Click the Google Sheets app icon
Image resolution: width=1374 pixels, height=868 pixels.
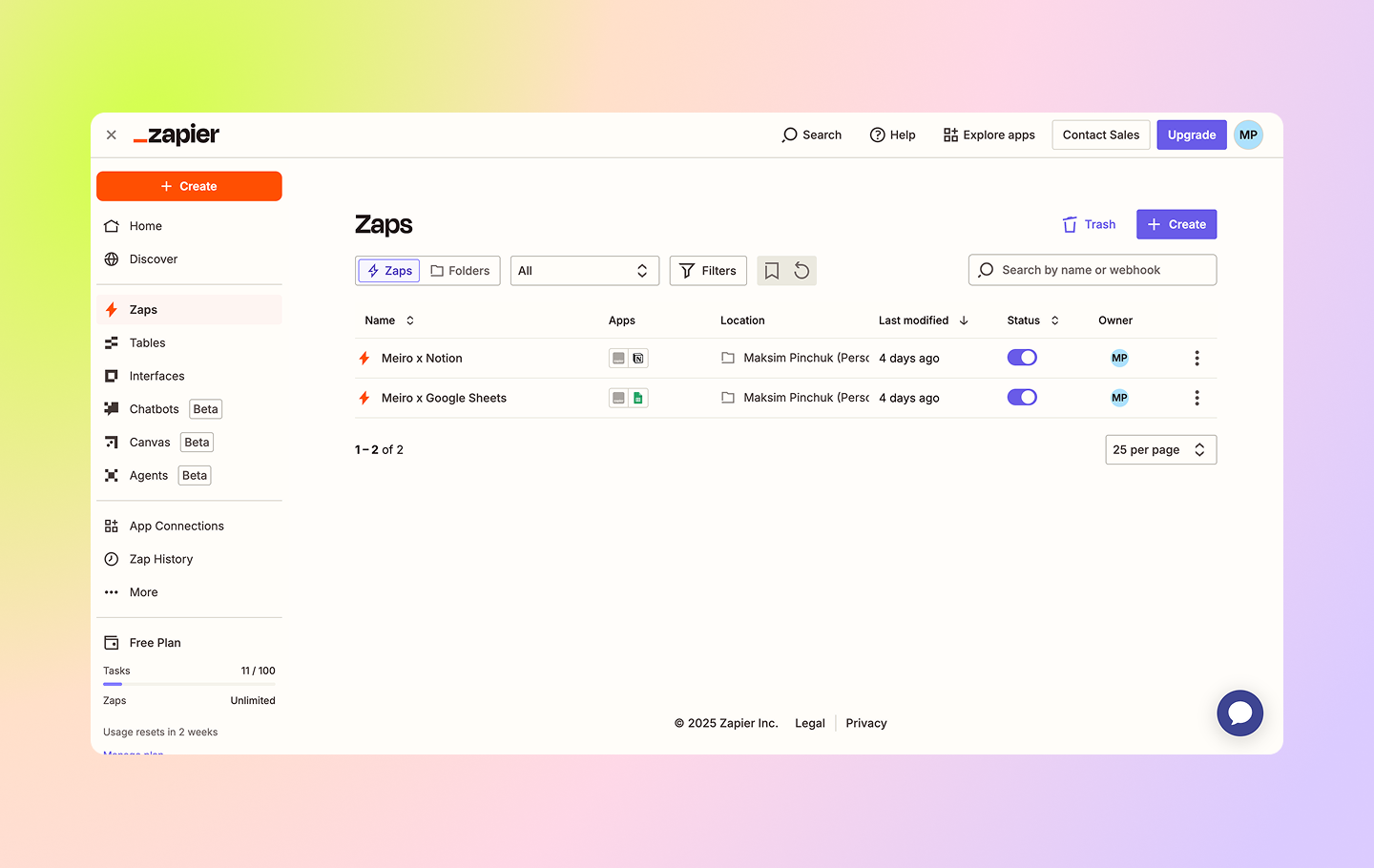click(638, 398)
